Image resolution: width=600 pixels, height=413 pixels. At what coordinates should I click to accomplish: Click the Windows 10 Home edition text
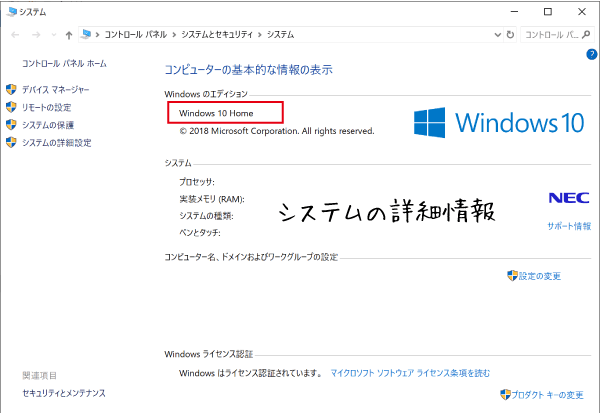[216, 113]
